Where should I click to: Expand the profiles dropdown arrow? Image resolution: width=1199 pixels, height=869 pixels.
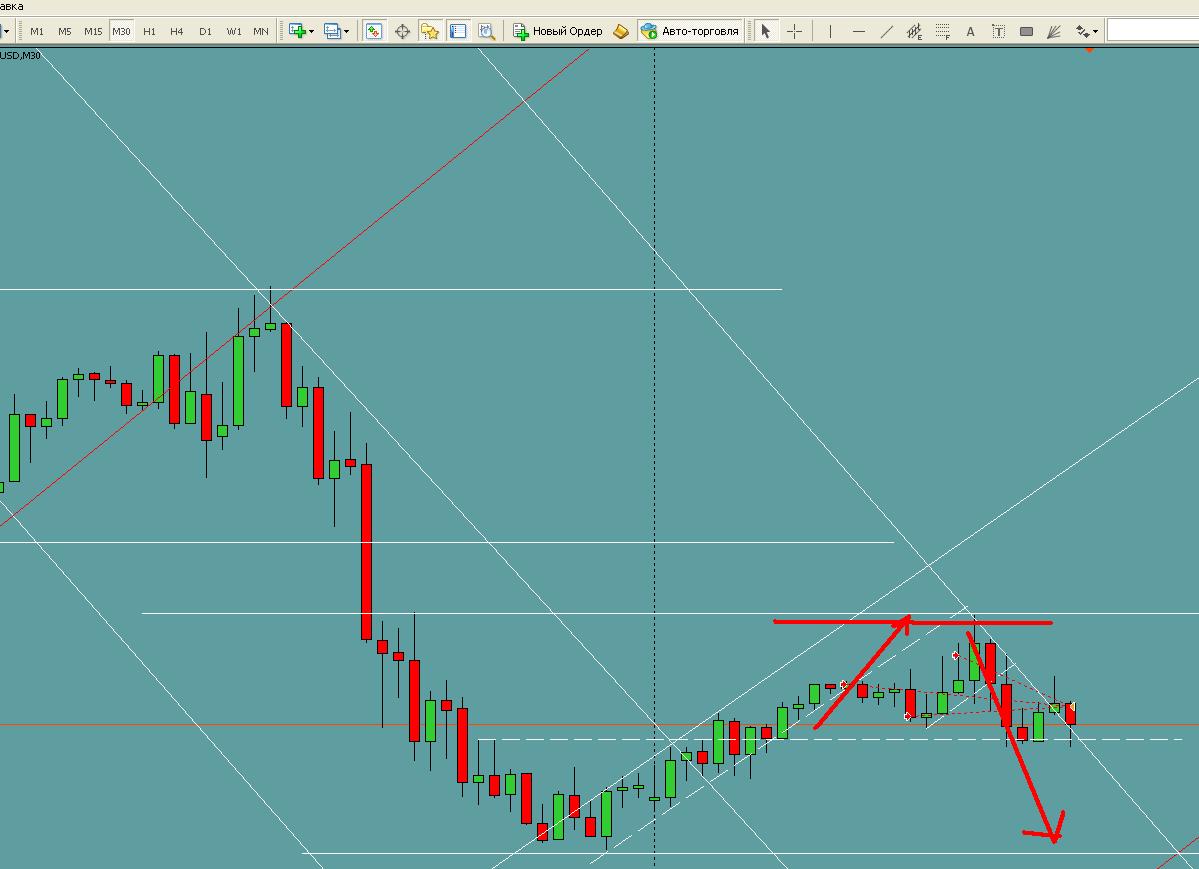pyautogui.click(x=346, y=31)
